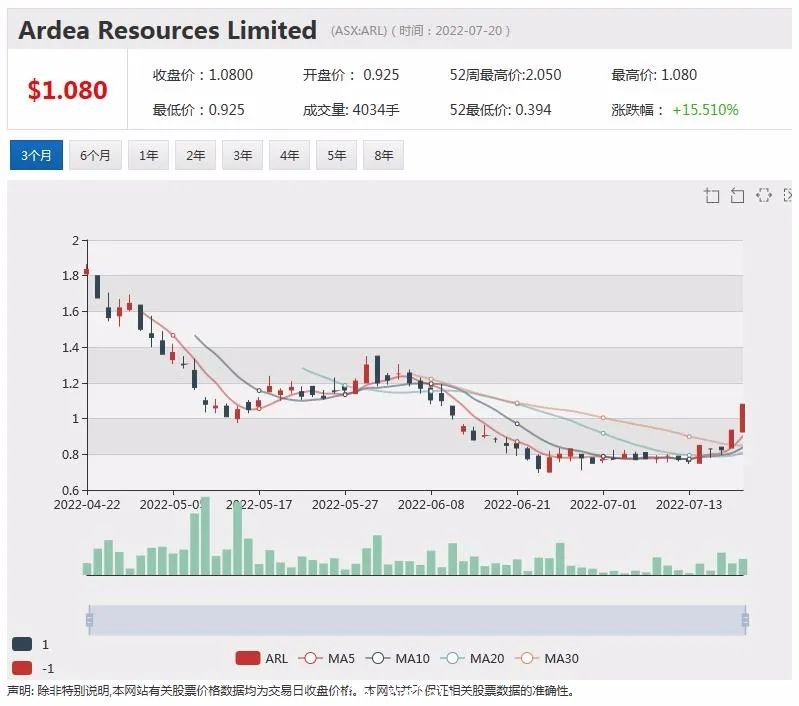Click the y-axis label 1.4
Image resolution: width=799 pixels, height=706 pixels.
(71, 348)
